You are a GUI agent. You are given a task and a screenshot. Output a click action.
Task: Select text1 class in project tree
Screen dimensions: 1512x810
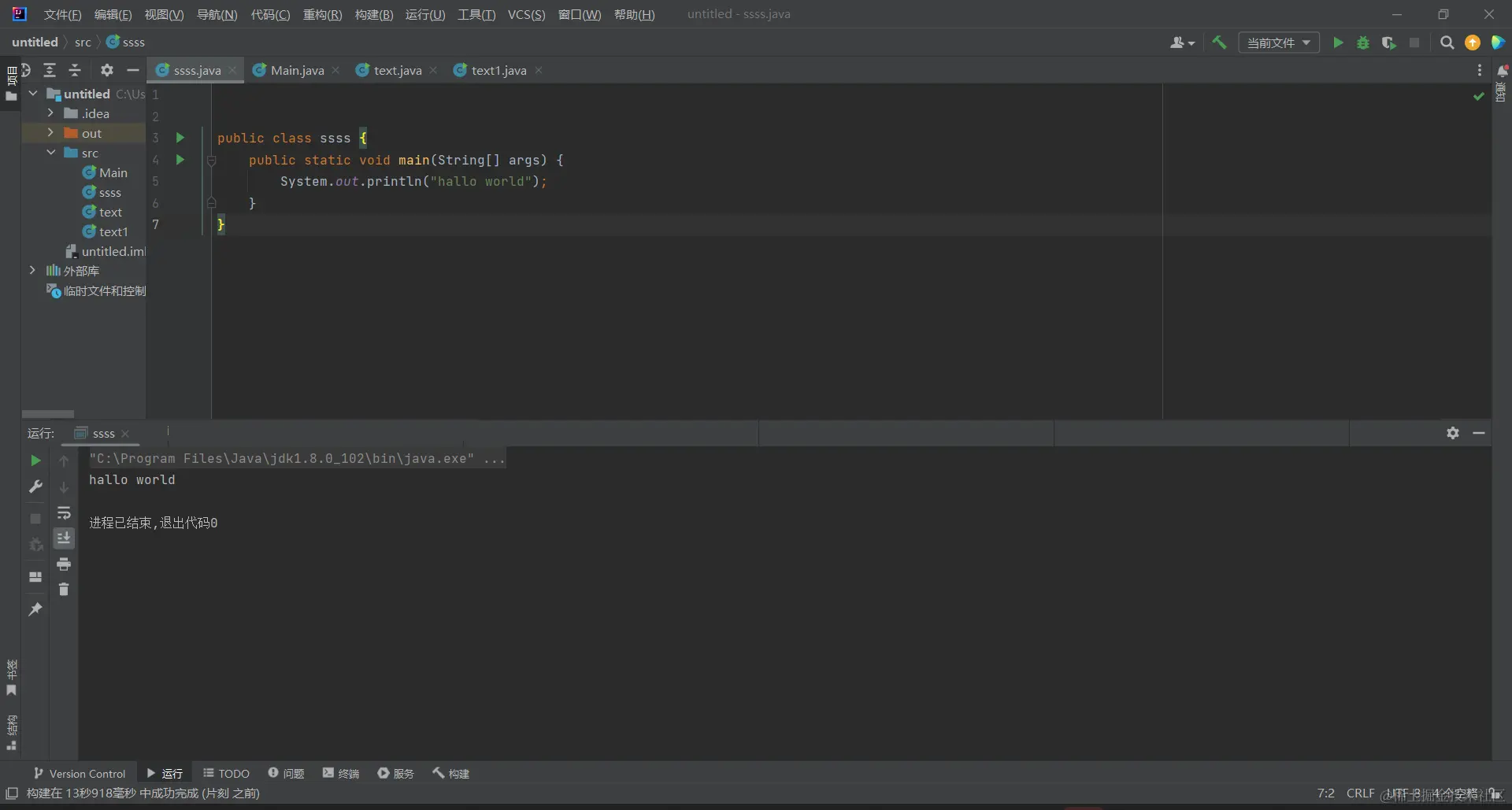point(105,231)
